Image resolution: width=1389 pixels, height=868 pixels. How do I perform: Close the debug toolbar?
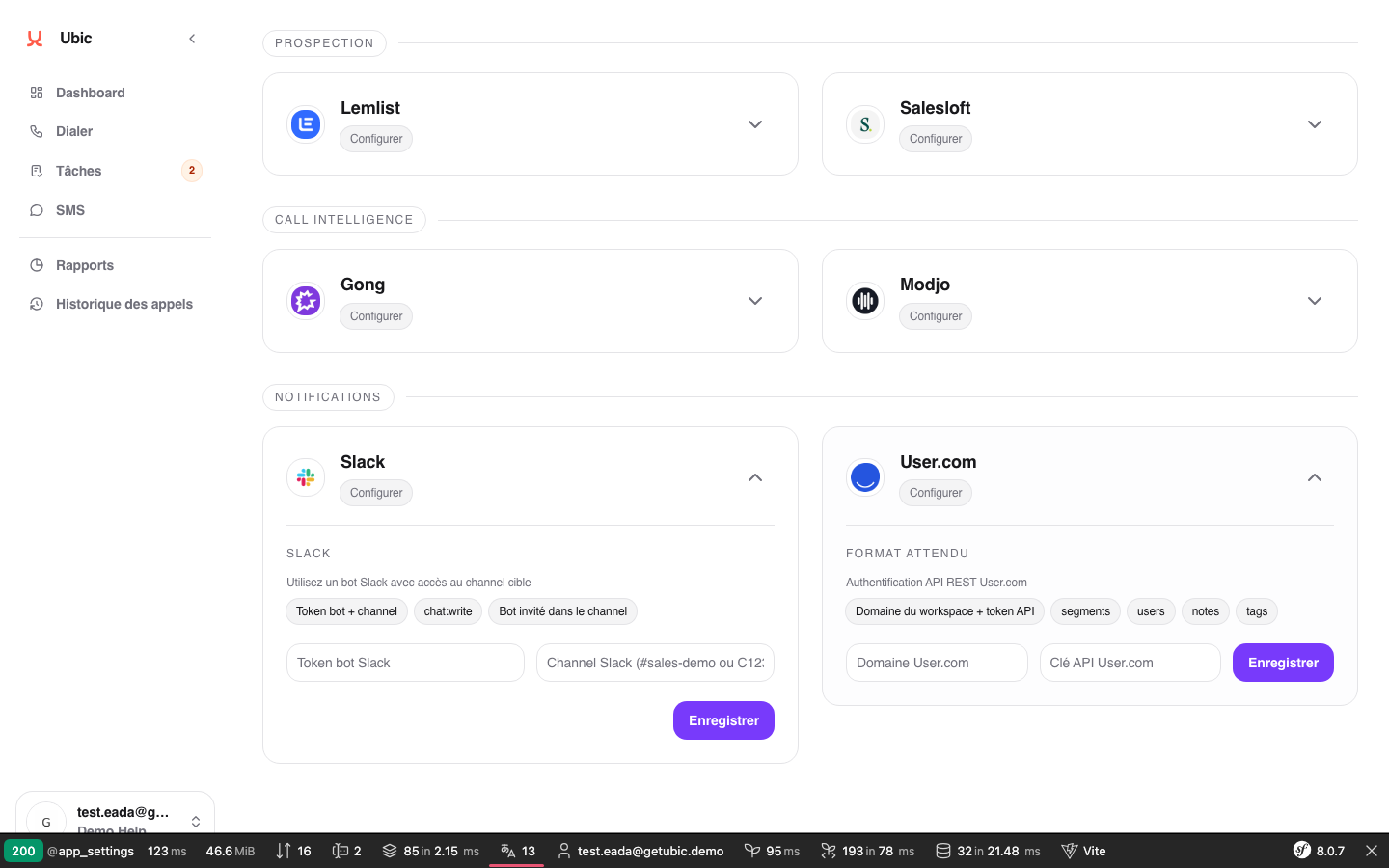1372,851
